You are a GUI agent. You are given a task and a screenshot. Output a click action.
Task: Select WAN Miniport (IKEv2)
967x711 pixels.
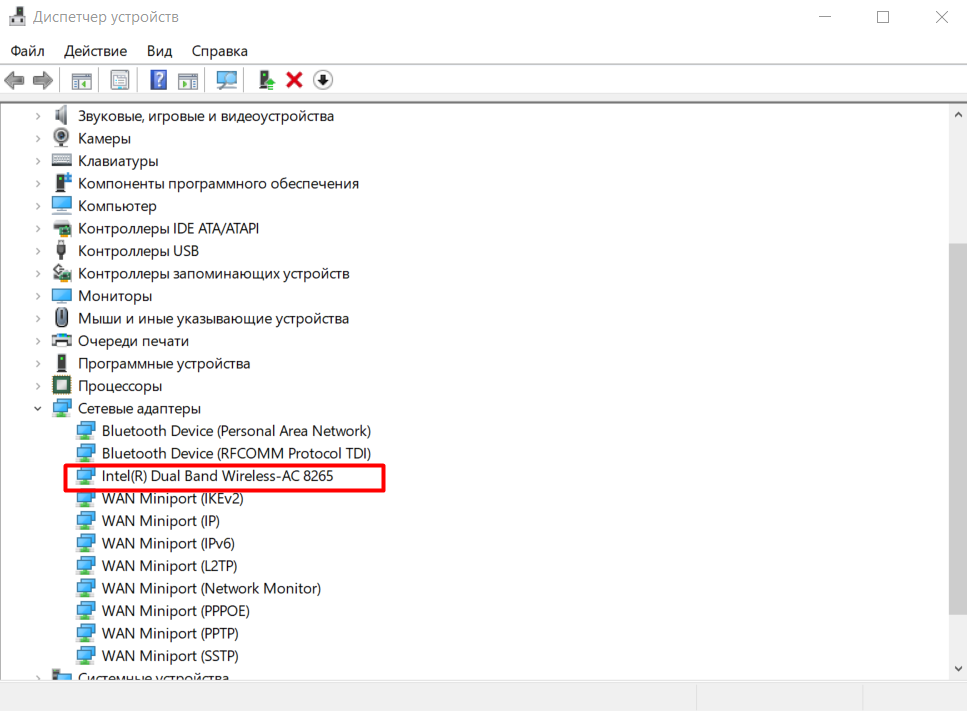(x=173, y=498)
